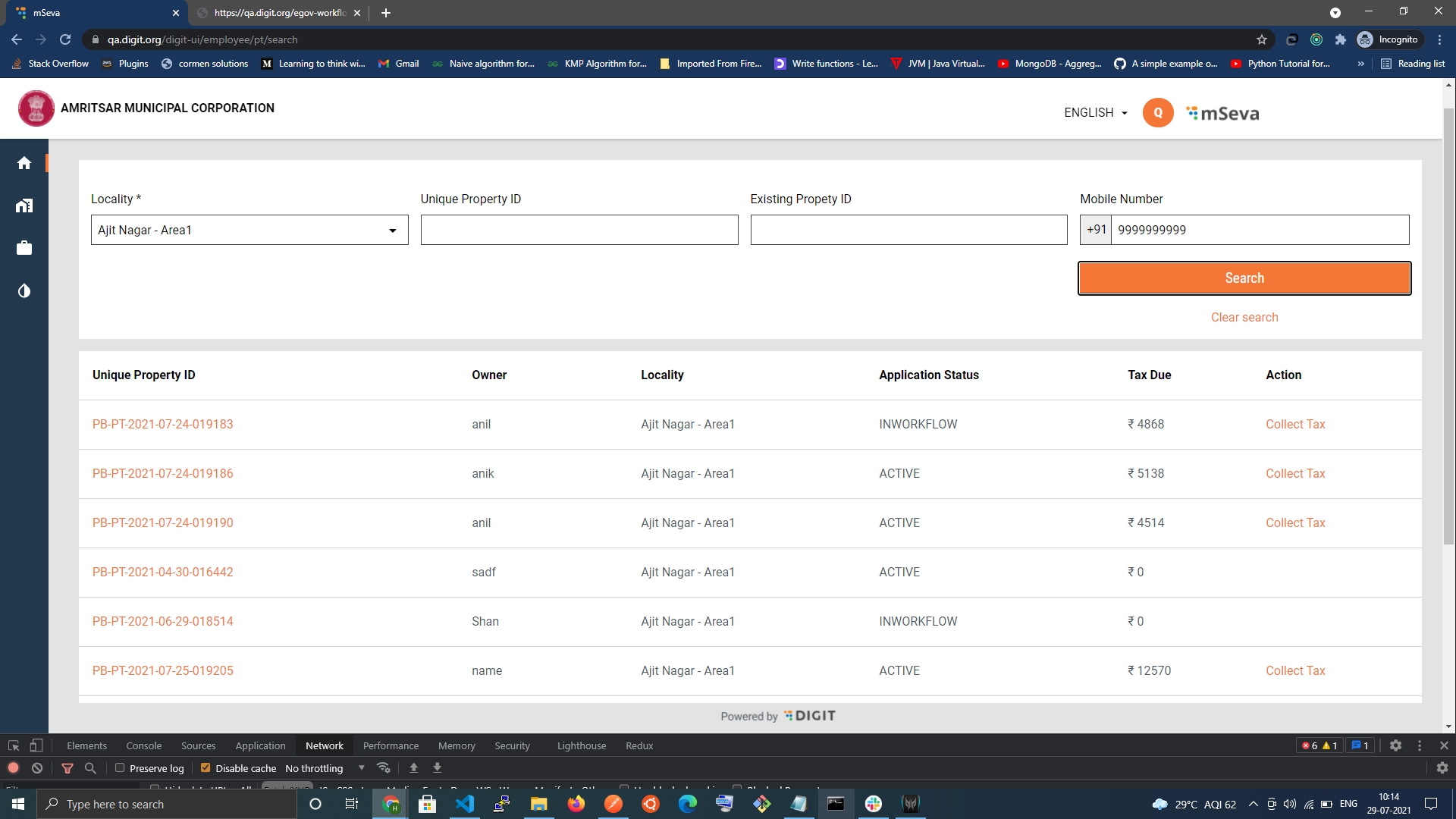The height and width of the screenshot is (819, 1456).
Task: Uncheck the Disable cache checkbox
Action: click(x=205, y=768)
